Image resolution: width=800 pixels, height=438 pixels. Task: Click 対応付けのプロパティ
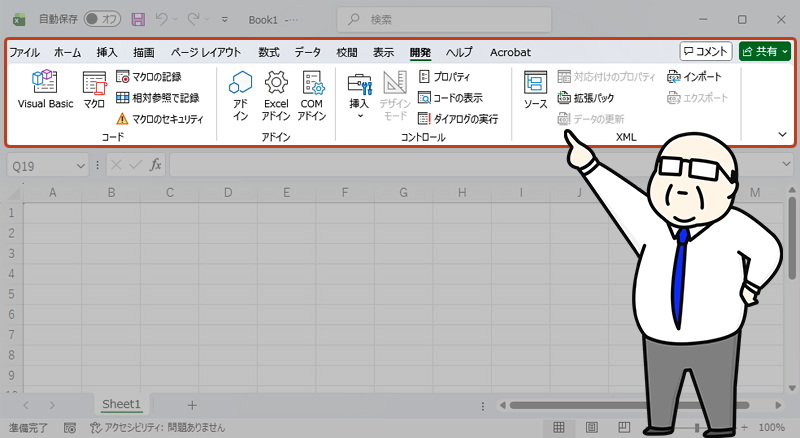(x=606, y=77)
